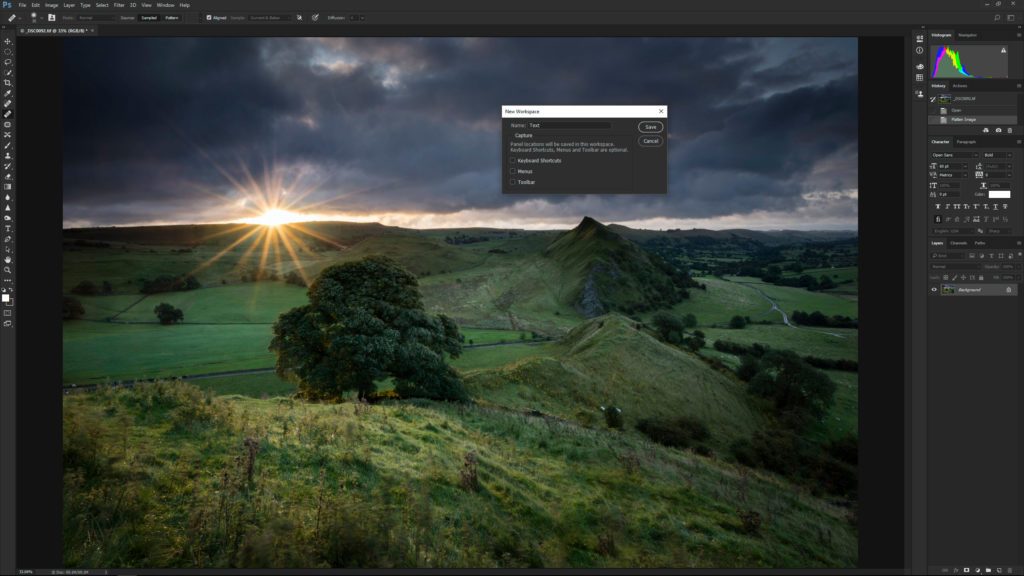Select the Hand tool
This screenshot has height=576, width=1024.
pyautogui.click(x=8, y=260)
